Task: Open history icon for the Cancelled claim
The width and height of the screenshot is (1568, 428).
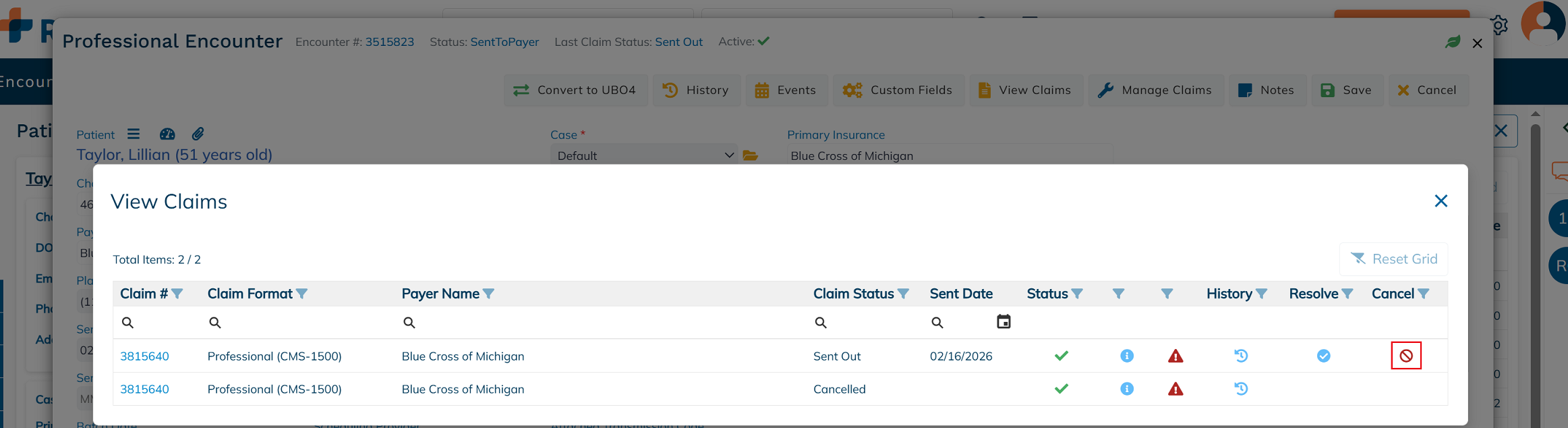Action: 1240,389
